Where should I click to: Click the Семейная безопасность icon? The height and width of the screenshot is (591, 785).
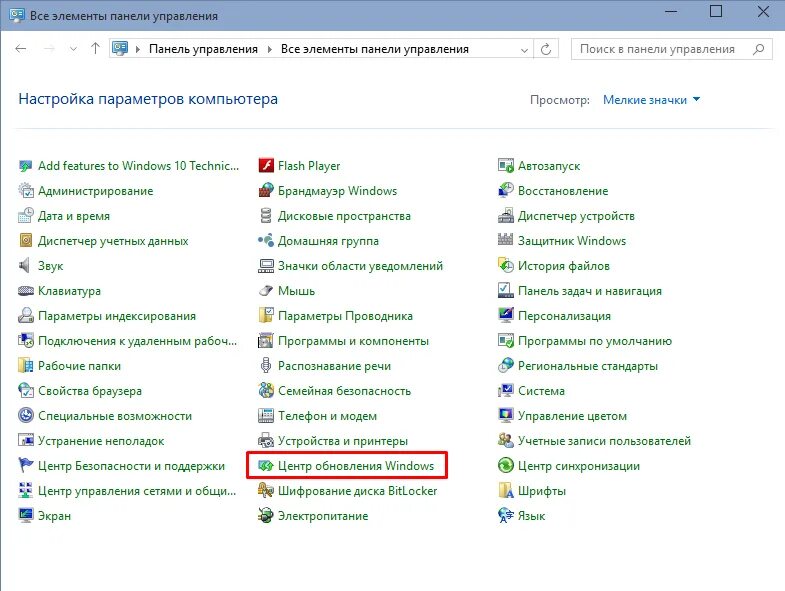(266, 391)
